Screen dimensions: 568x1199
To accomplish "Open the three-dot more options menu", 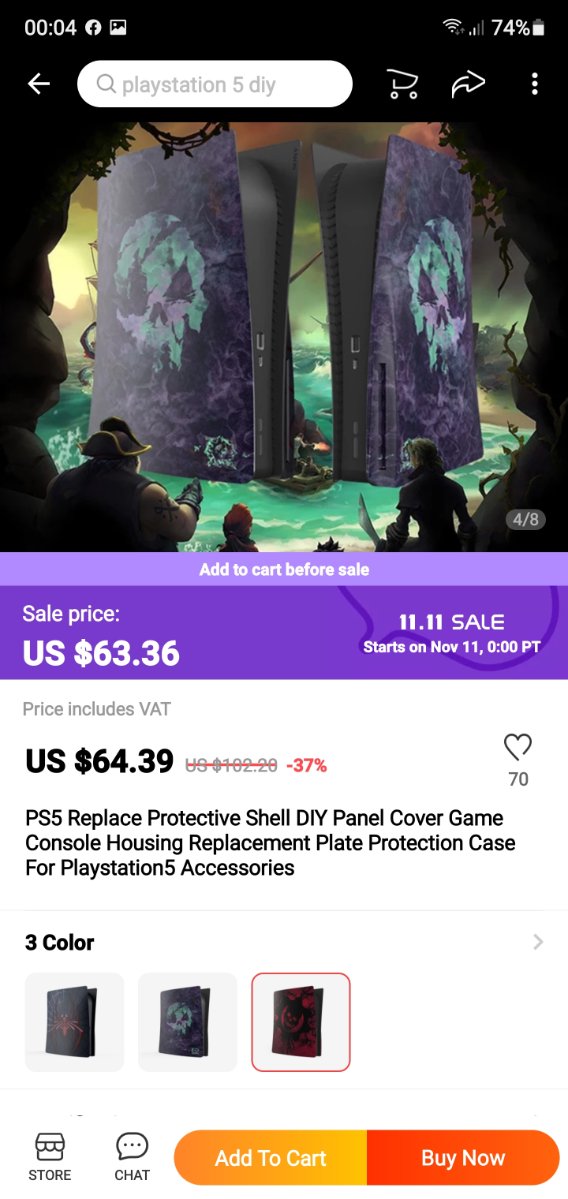I will point(534,84).
